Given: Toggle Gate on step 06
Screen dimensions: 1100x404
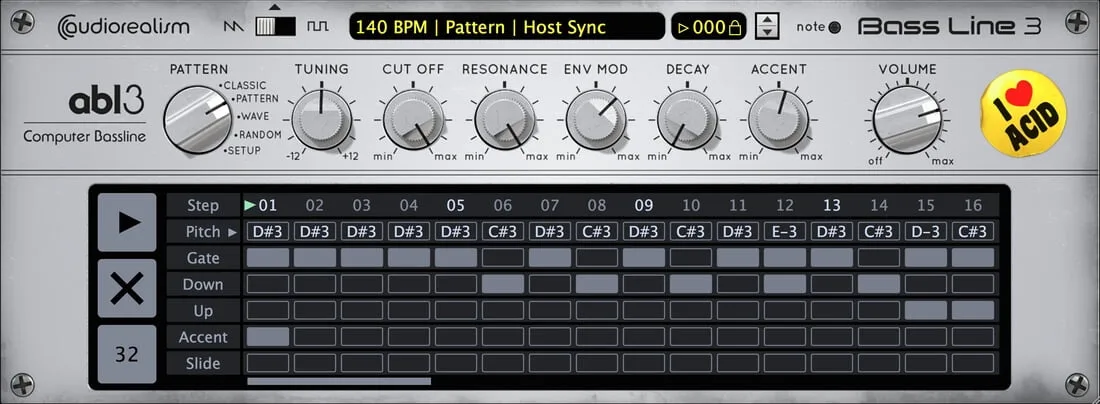Looking at the screenshot, I should [x=502, y=258].
